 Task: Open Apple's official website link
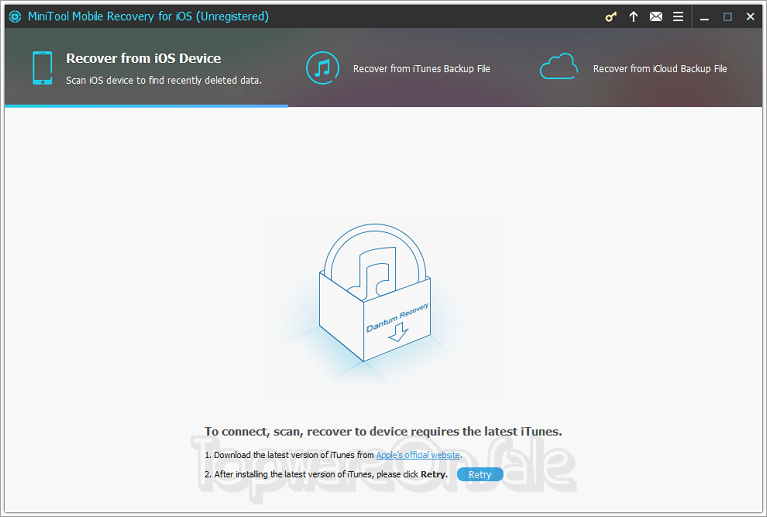tap(418, 455)
